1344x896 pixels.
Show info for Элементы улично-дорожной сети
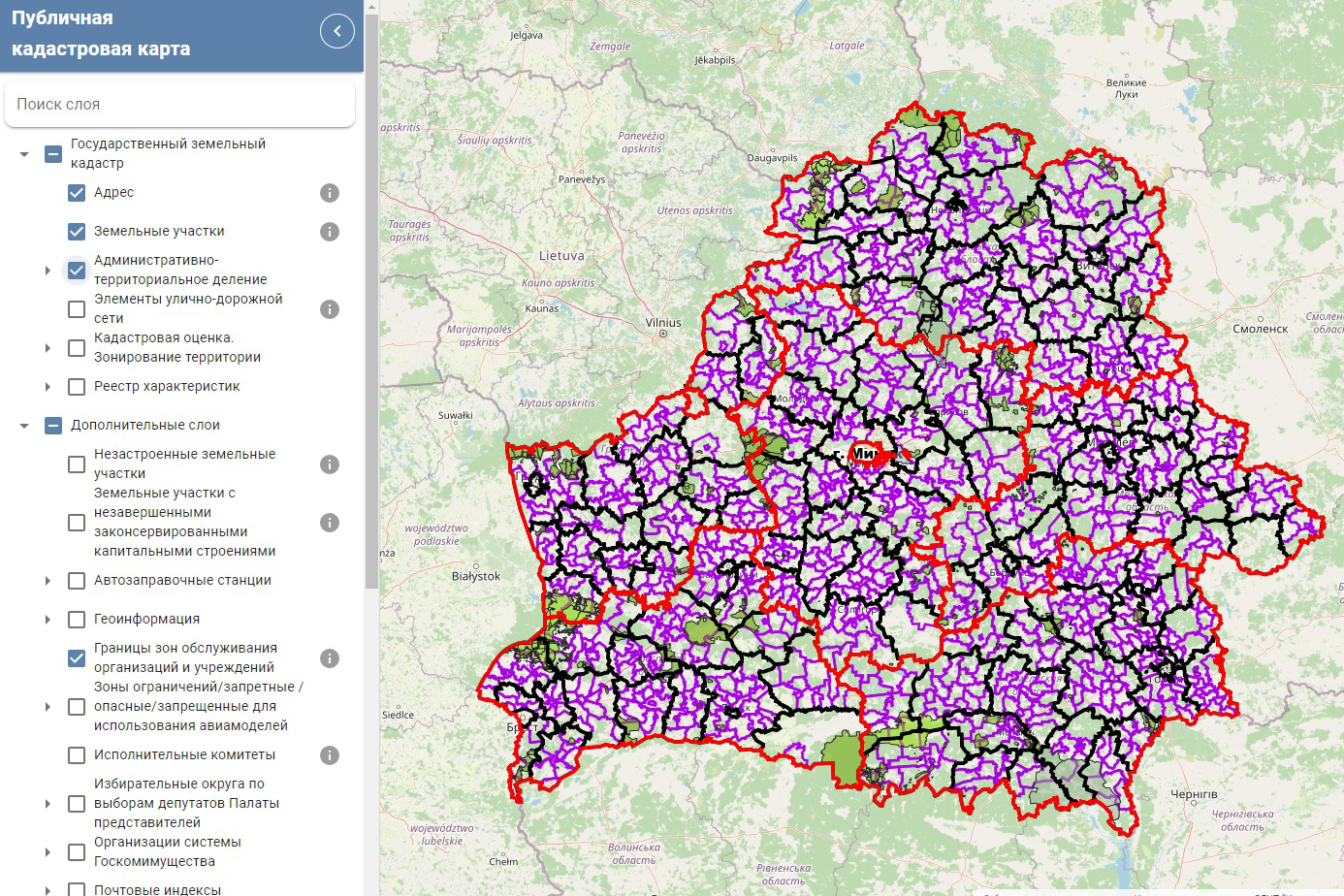[330, 309]
